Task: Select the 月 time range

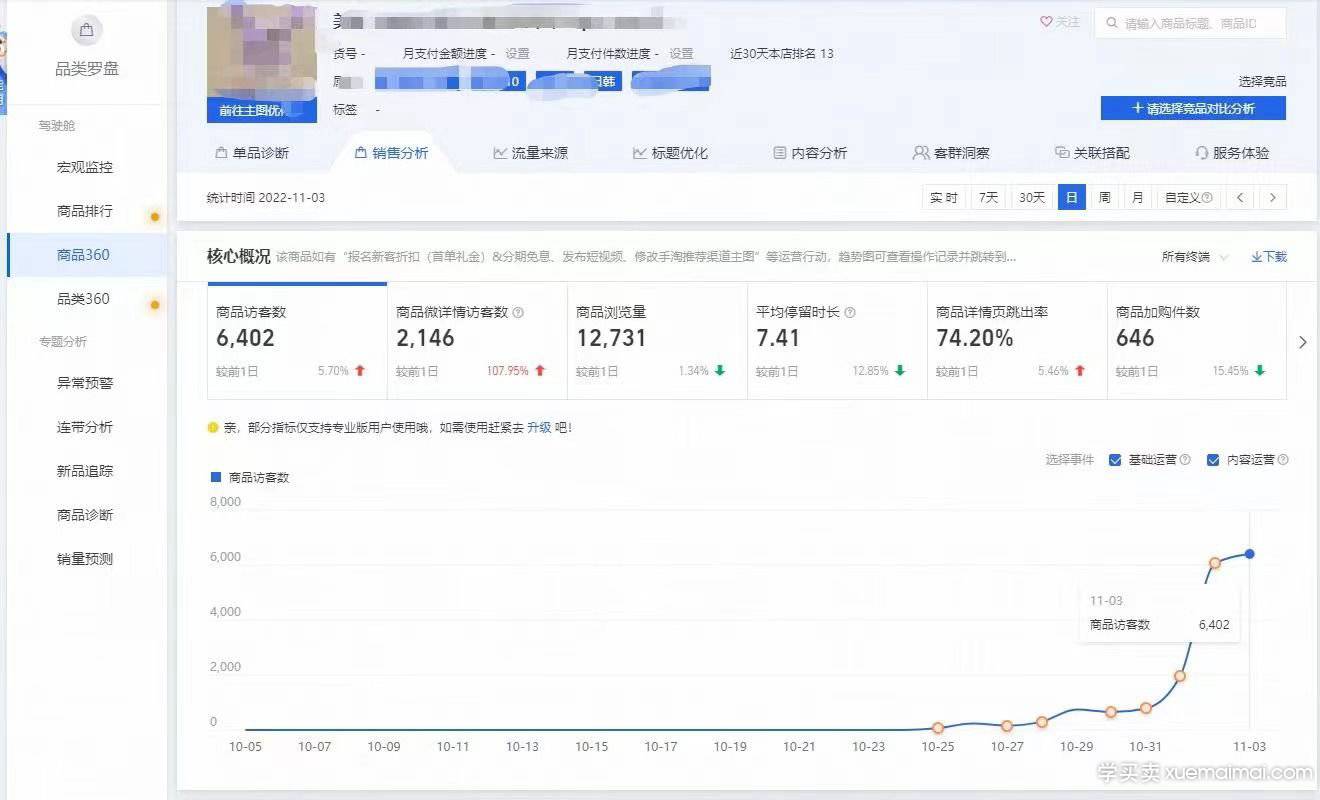Action: point(1137,198)
